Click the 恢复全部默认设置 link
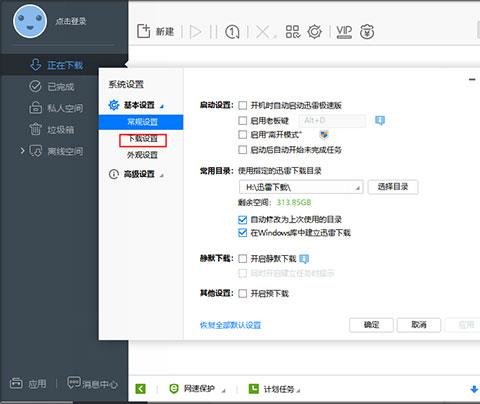480x404 pixels. point(230,325)
